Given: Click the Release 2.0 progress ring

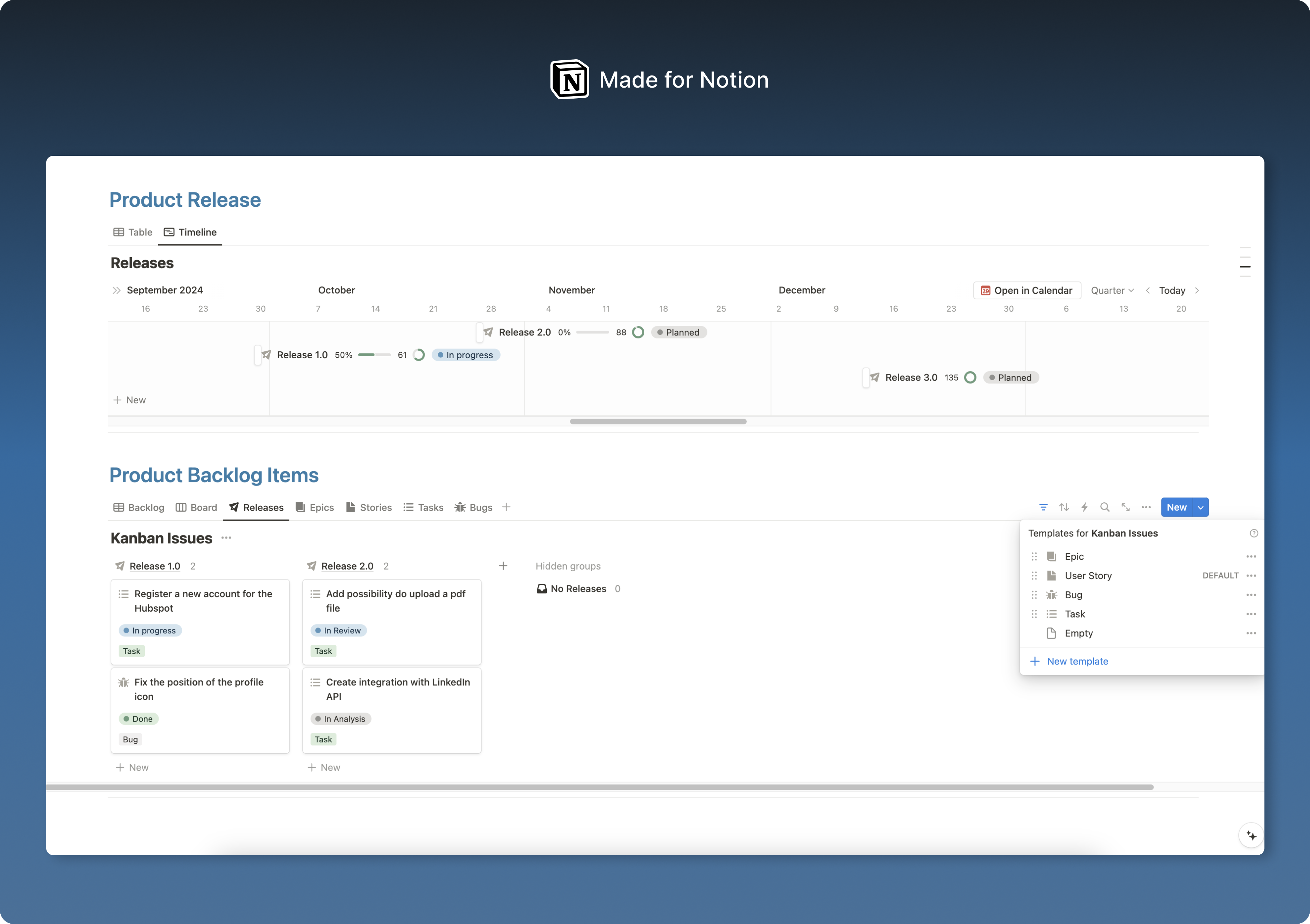Looking at the screenshot, I should coord(638,332).
